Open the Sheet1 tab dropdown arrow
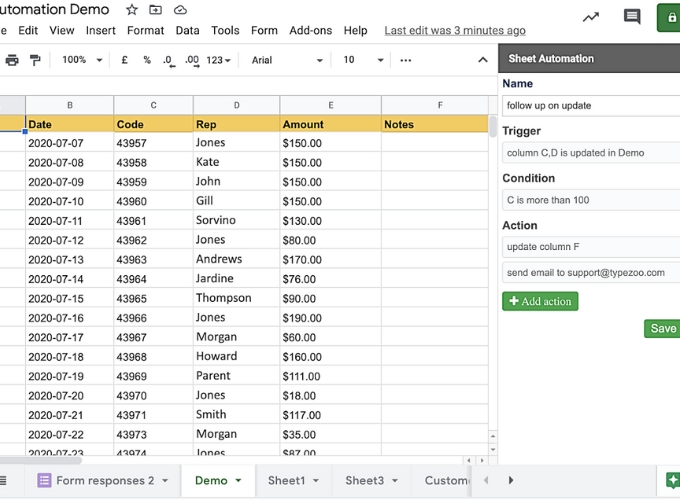 316,480
